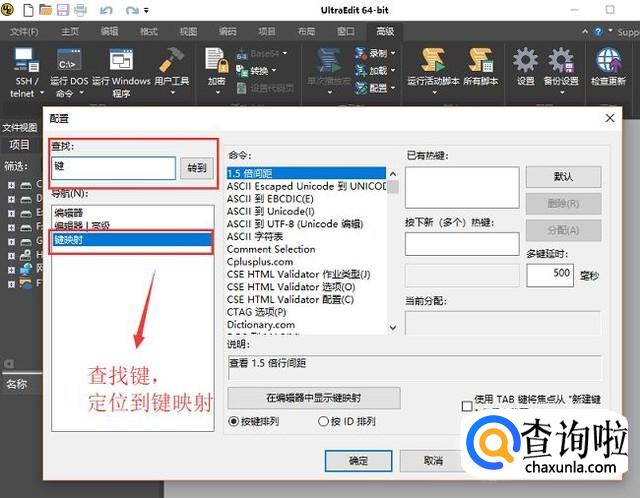Click the Print icon in quick toolbar
The width and height of the screenshot is (640, 498).
click(x=80, y=10)
